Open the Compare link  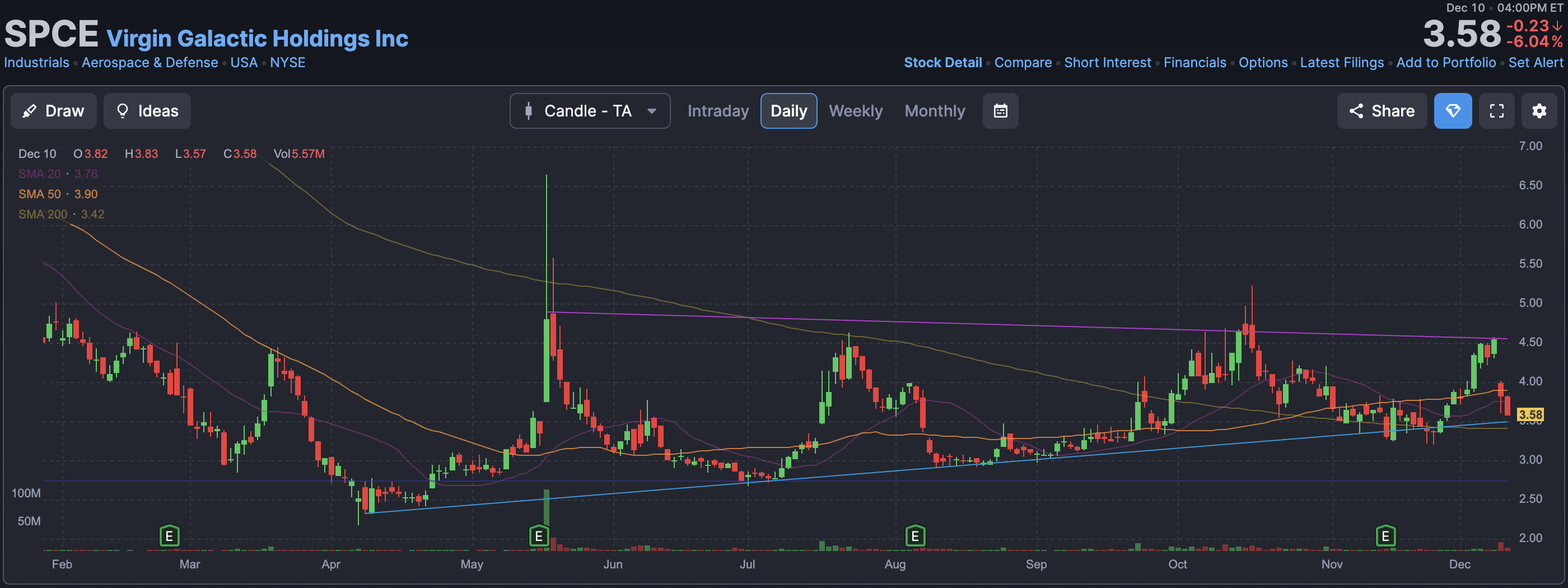click(x=1023, y=63)
